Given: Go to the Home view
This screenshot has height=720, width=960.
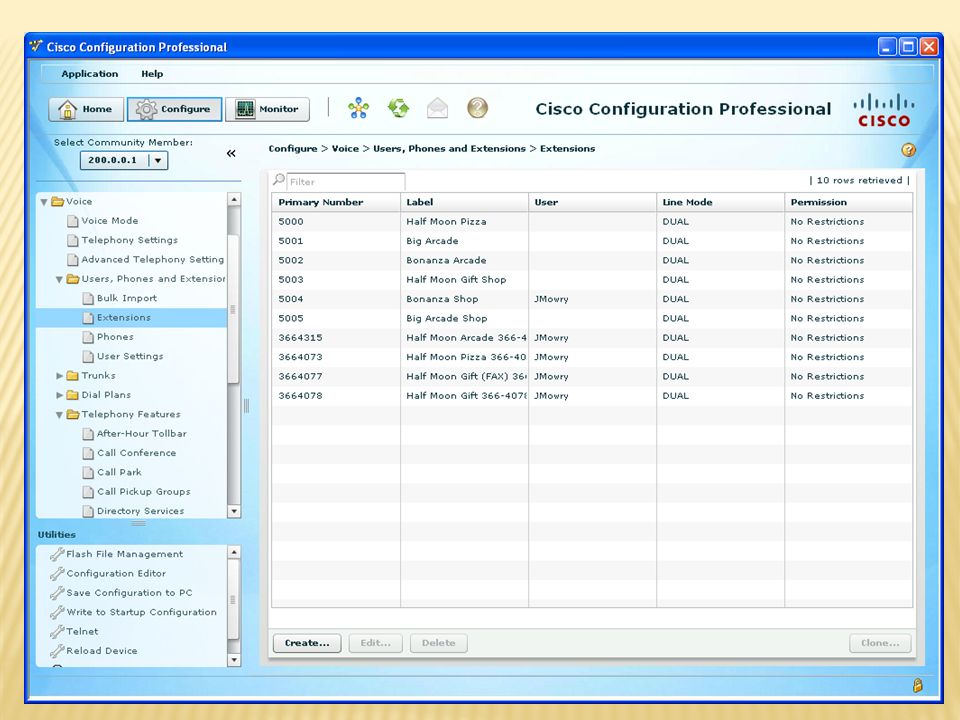Looking at the screenshot, I should tap(86, 109).
